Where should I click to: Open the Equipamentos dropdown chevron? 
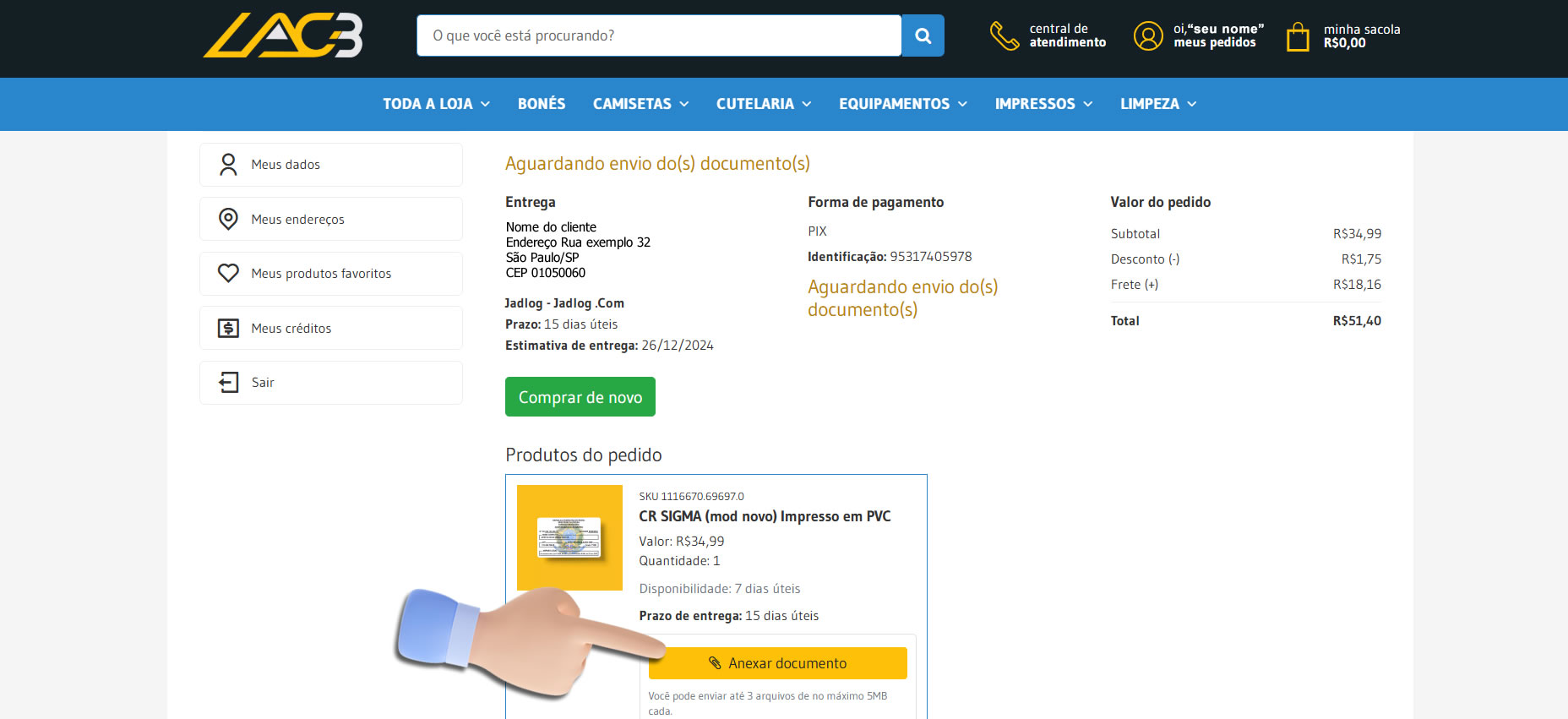coord(962,104)
